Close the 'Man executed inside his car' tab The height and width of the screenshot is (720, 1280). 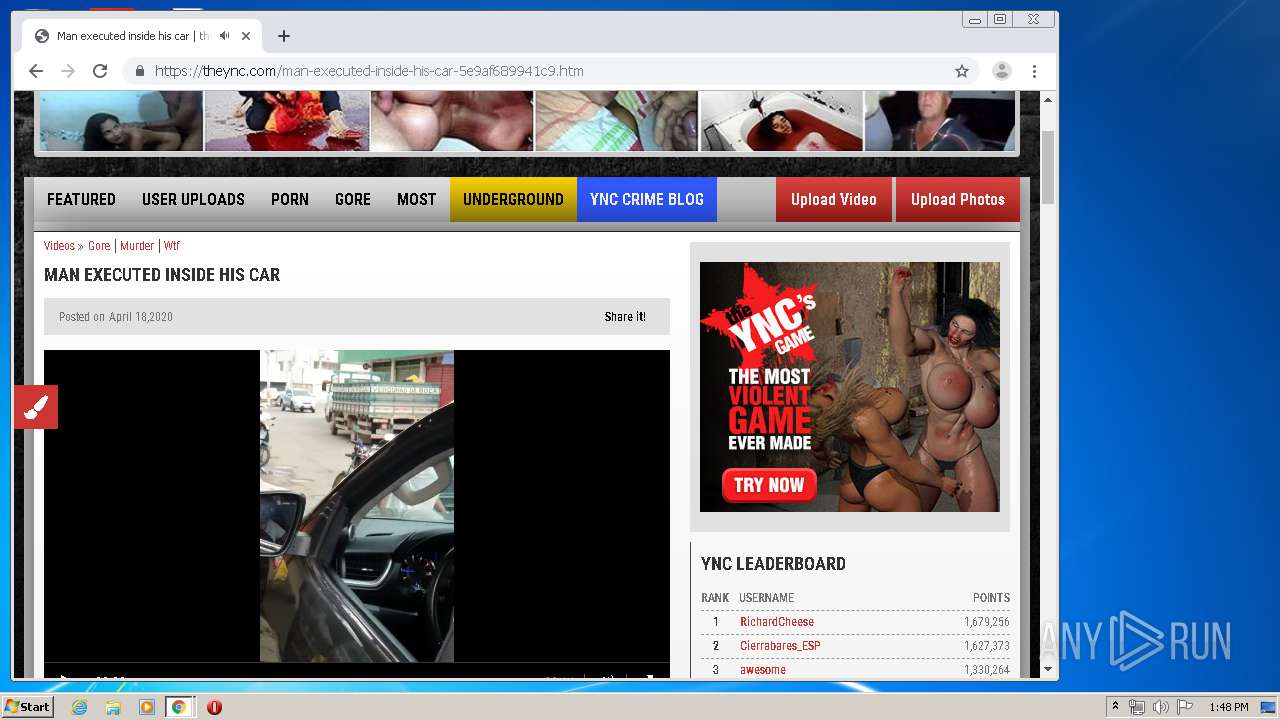point(246,36)
